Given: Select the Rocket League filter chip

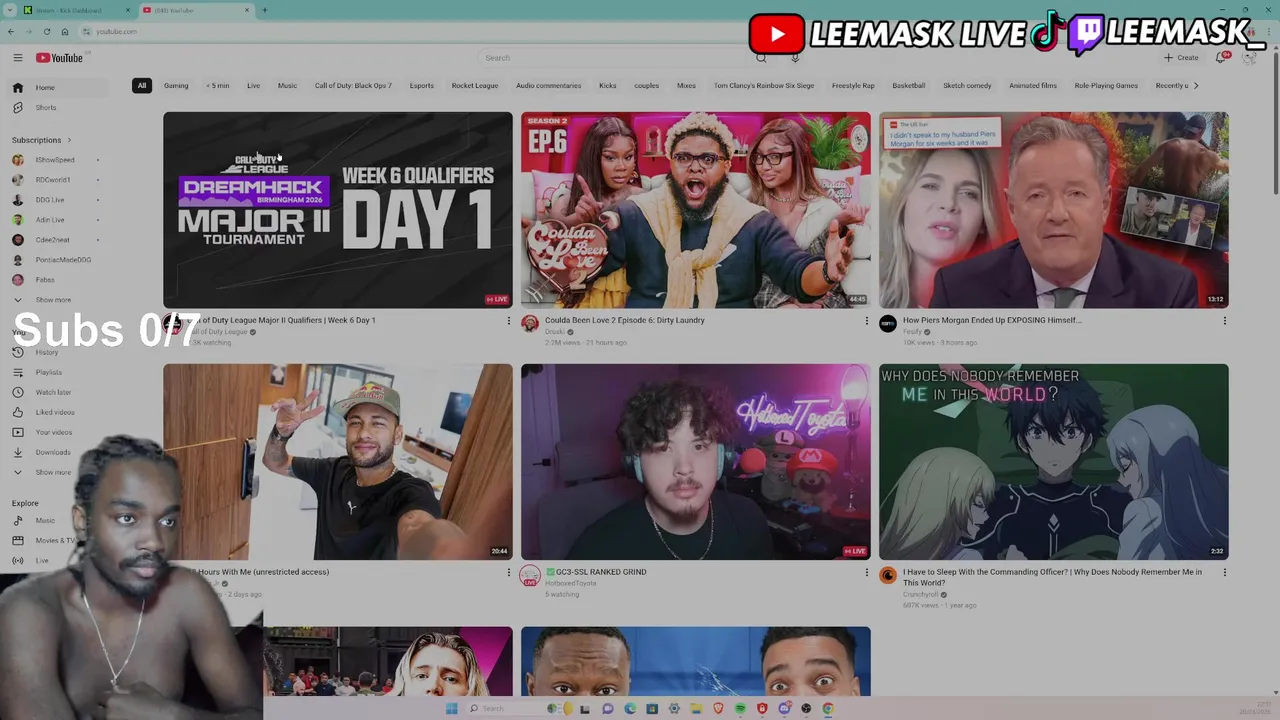Looking at the screenshot, I should coord(475,86).
